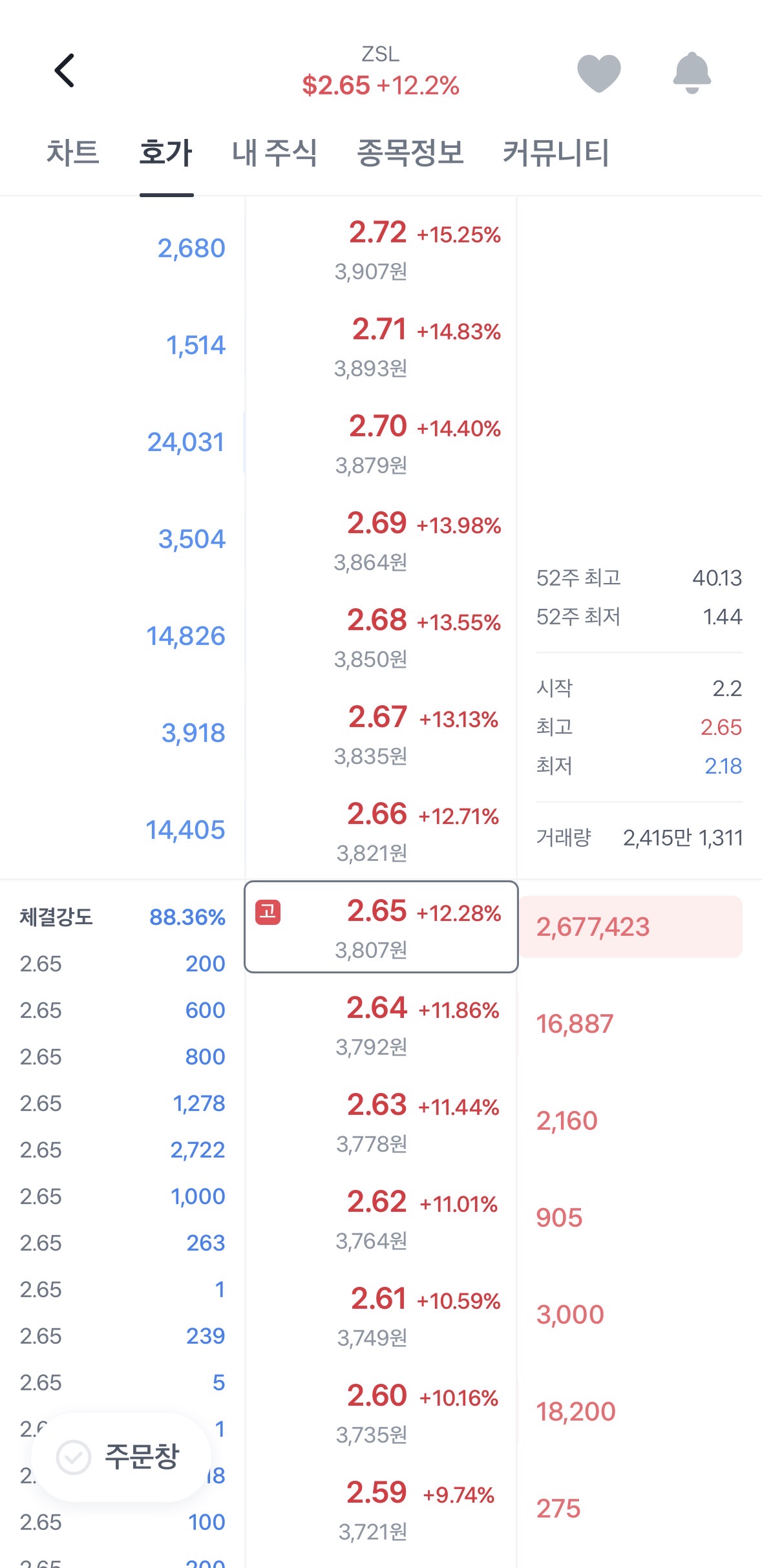Viewport: 762px width, 1568px height.
Task: Tap the back arrow icon
Action: coord(65,70)
